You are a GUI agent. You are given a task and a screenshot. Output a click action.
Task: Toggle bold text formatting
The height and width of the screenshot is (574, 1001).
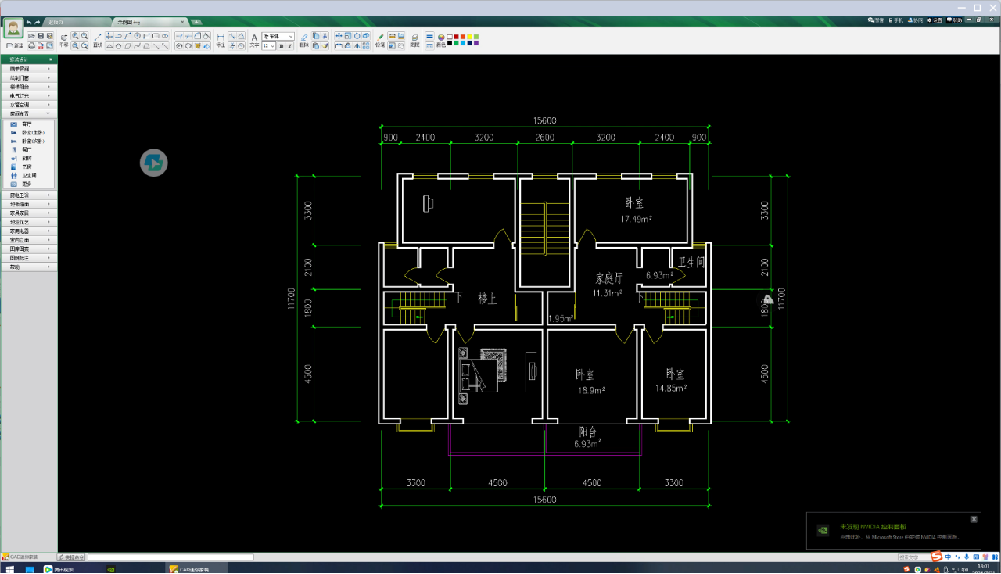coord(282,46)
